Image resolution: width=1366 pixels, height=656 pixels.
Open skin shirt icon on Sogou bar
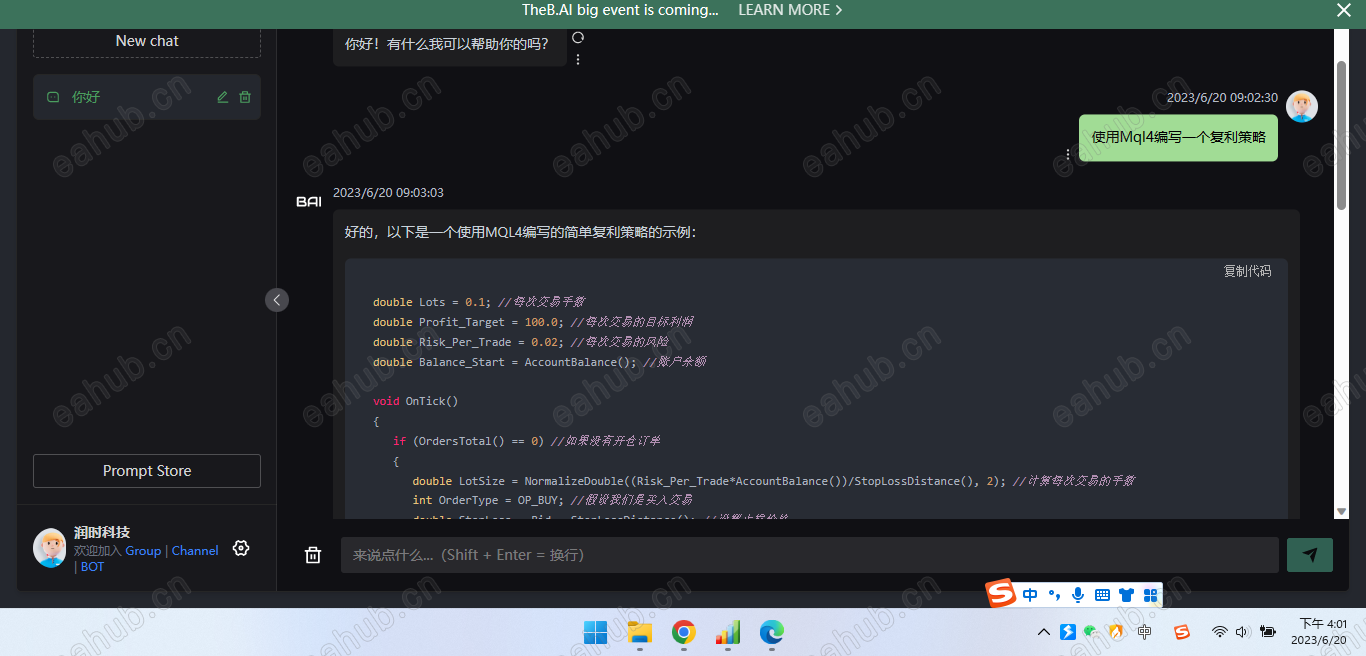pos(1127,595)
